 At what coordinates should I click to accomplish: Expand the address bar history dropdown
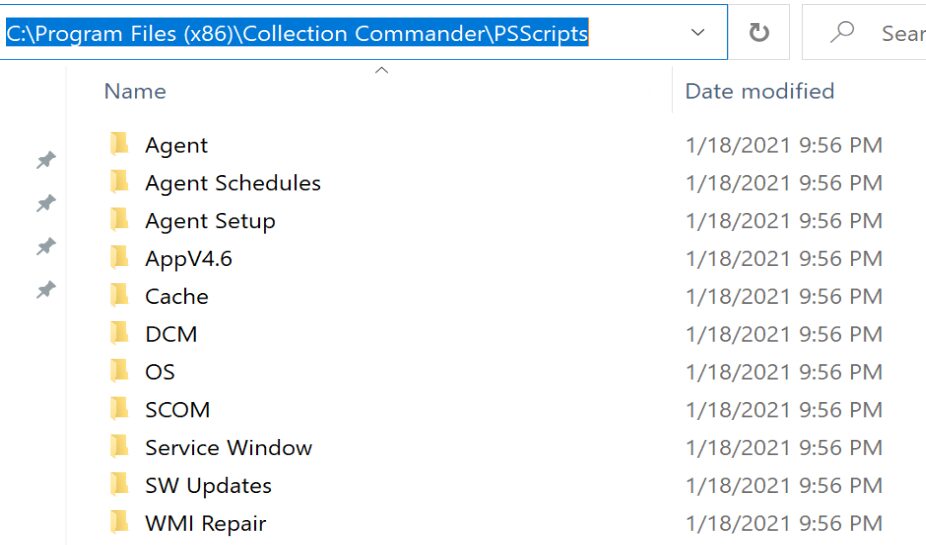click(x=698, y=33)
